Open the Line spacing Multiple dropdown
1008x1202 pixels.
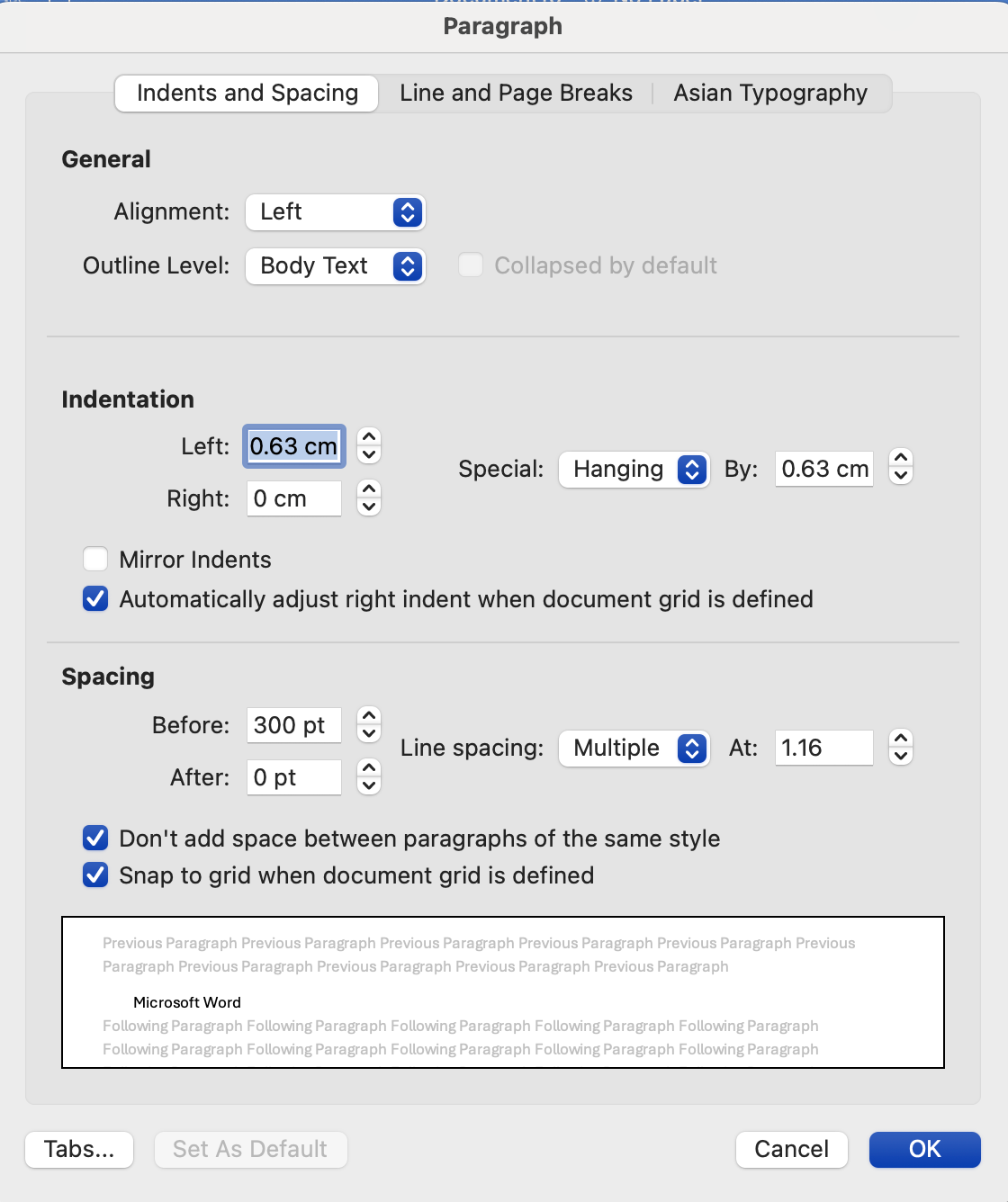pyautogui.click(x=634, y=749)
